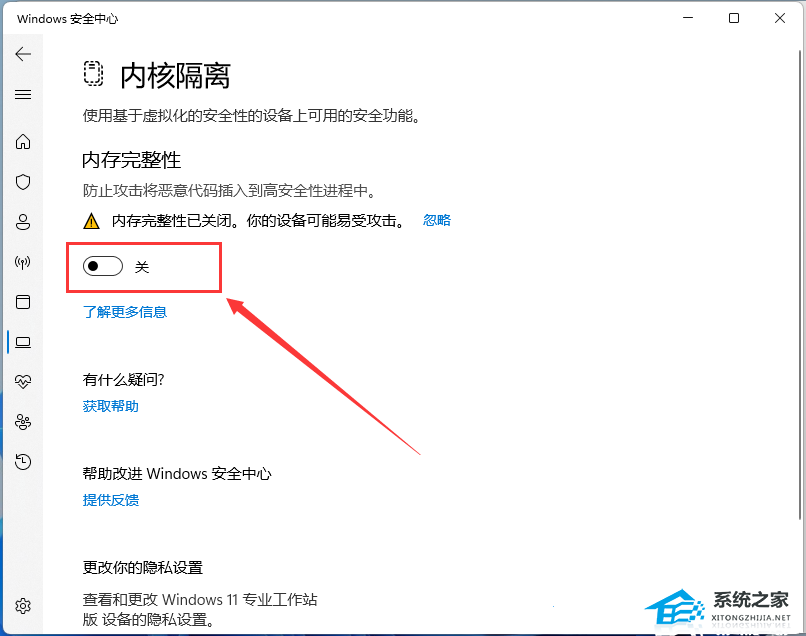Open Family options from the sidebar

(x=23, y=421)
